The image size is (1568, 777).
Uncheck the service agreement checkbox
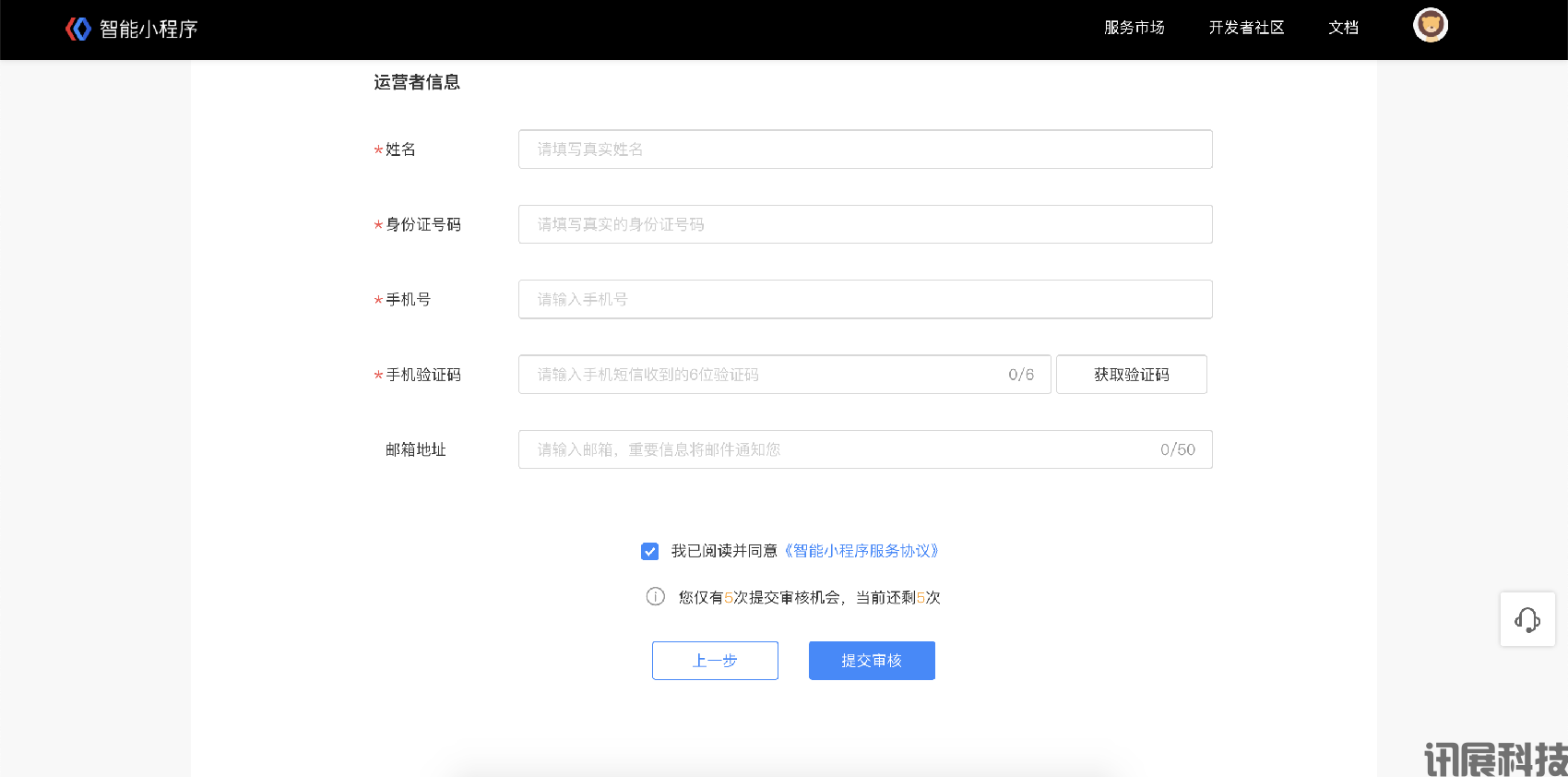[x=650, y=551]
